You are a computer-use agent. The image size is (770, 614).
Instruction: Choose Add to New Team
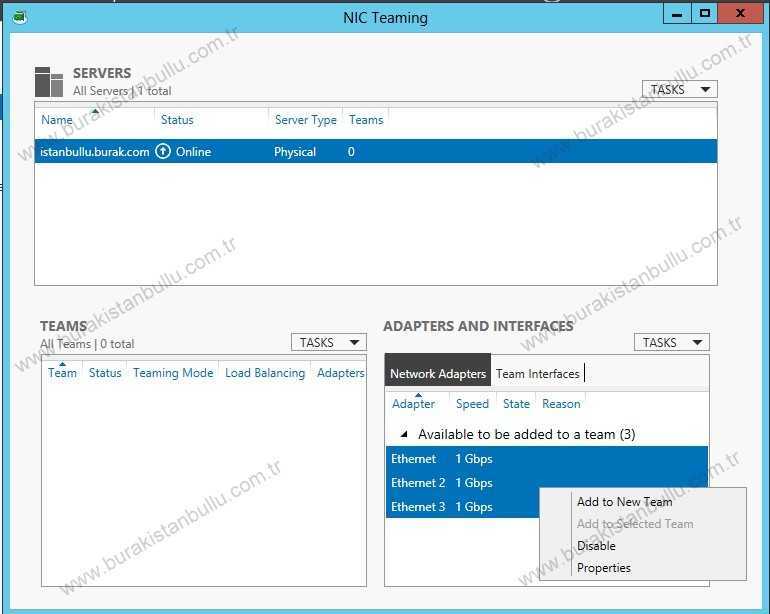(624, 502)
